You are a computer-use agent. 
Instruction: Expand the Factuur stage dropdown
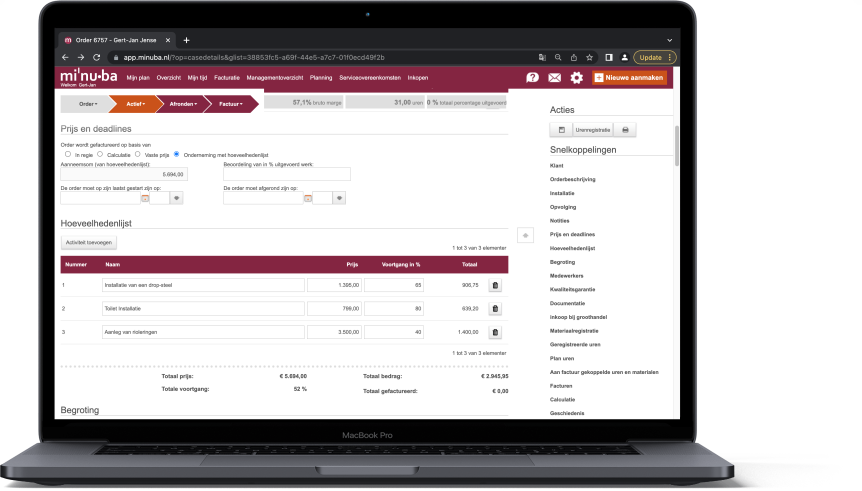pyautogui.click(x=230, y=103)
